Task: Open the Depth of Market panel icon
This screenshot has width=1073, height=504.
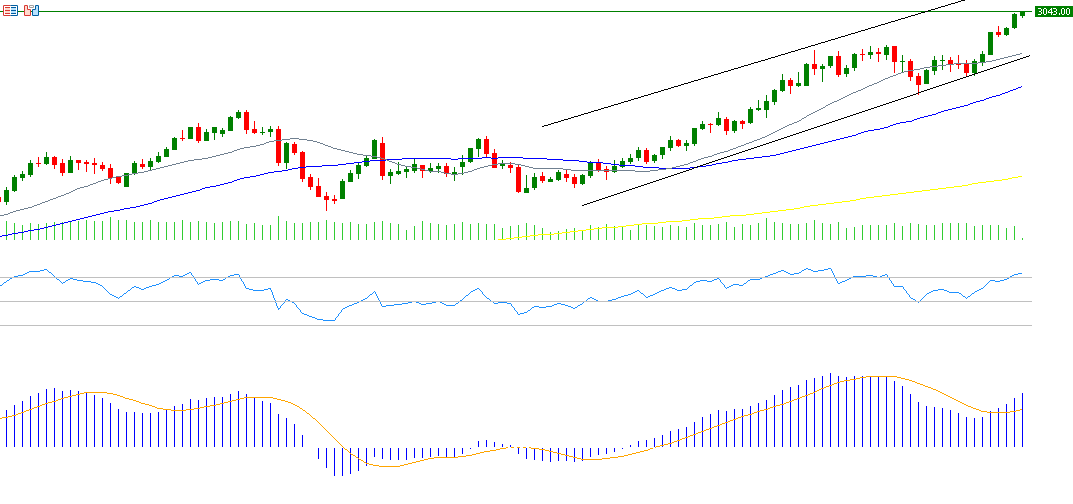Action: coord(9,10)
